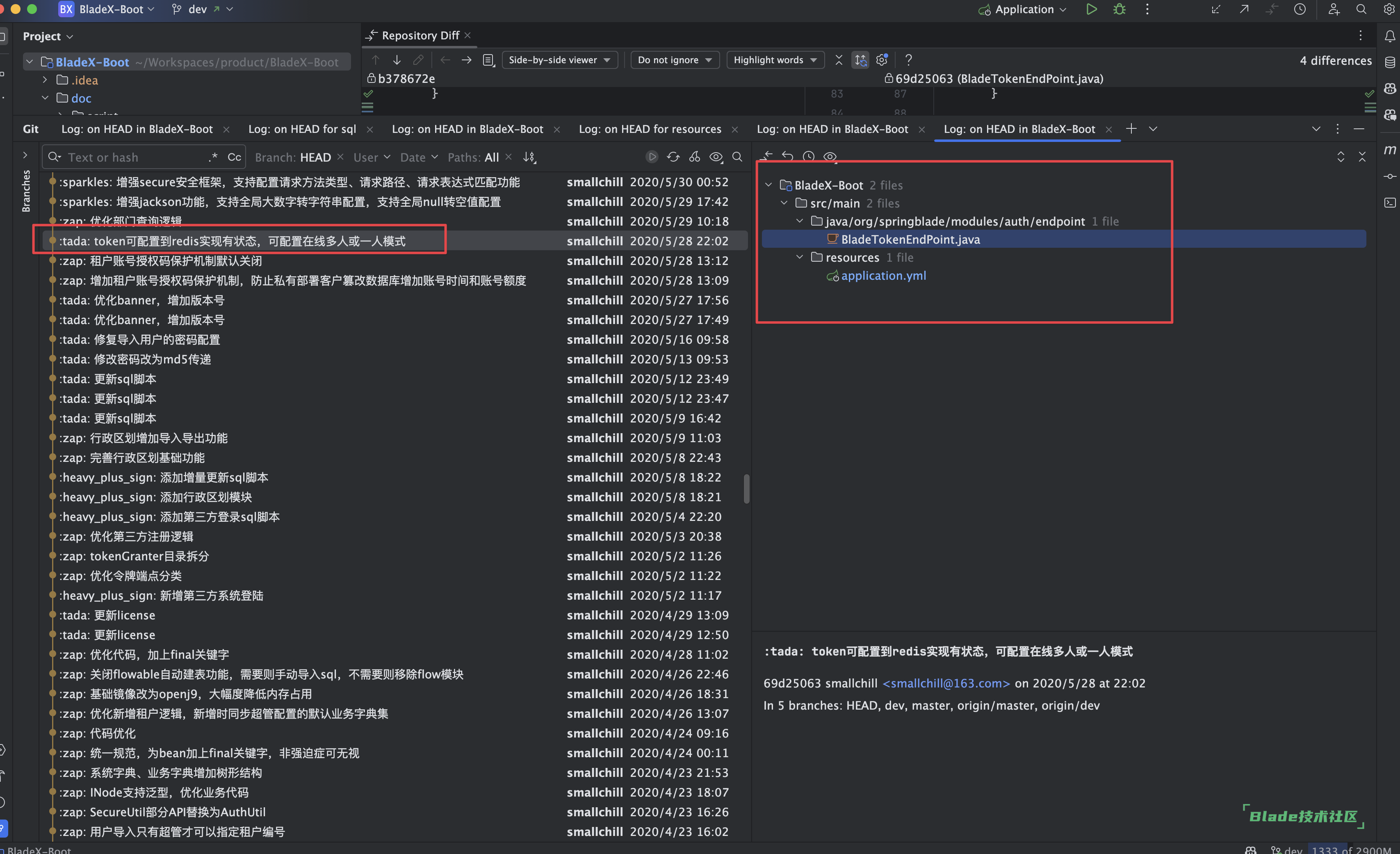The width and height of the screenshot is (1400, 854).
Task: Open the User filter dropdown
Action: (372, 158)
